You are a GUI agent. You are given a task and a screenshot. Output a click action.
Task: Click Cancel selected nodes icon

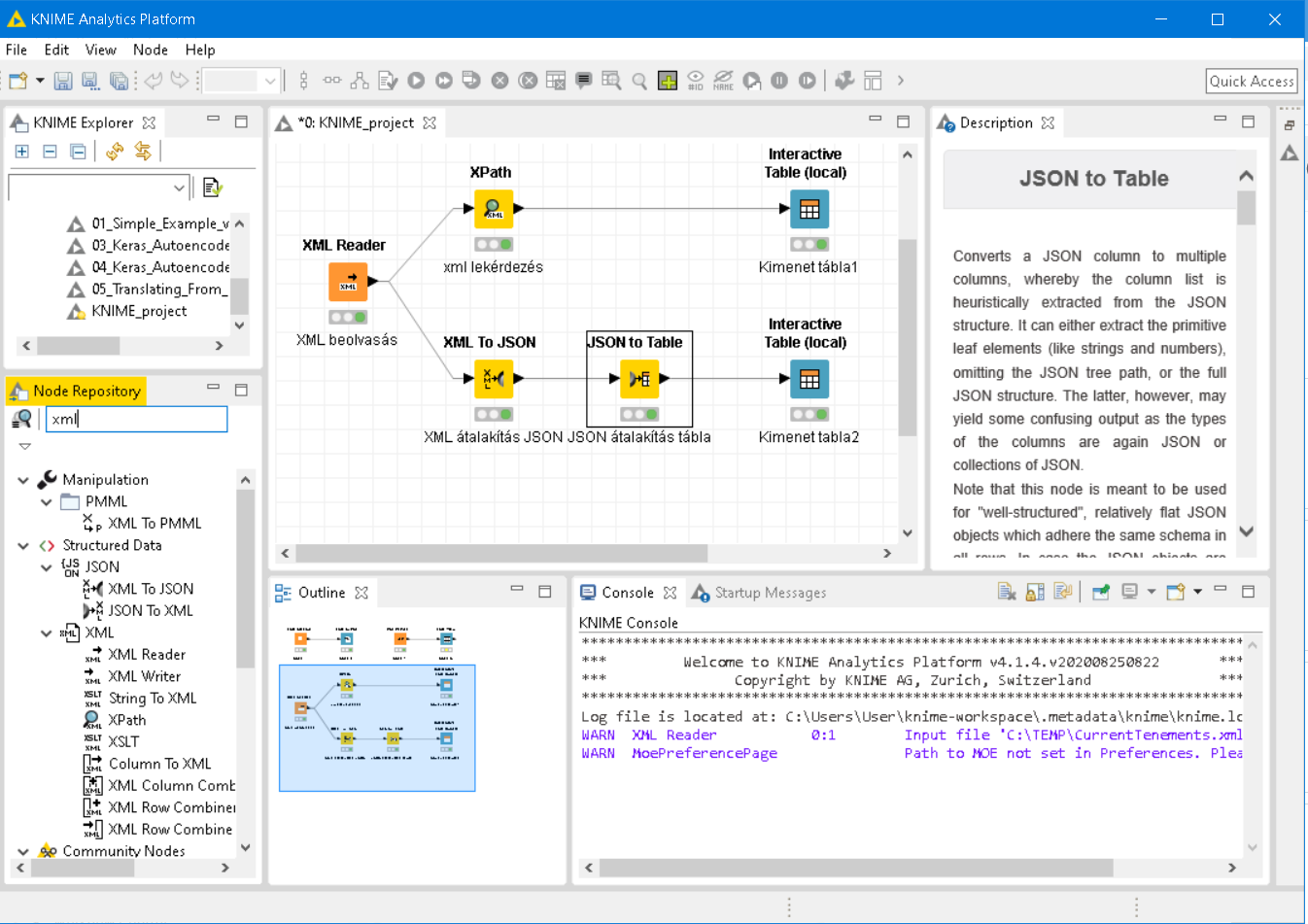tap(499, 81)
